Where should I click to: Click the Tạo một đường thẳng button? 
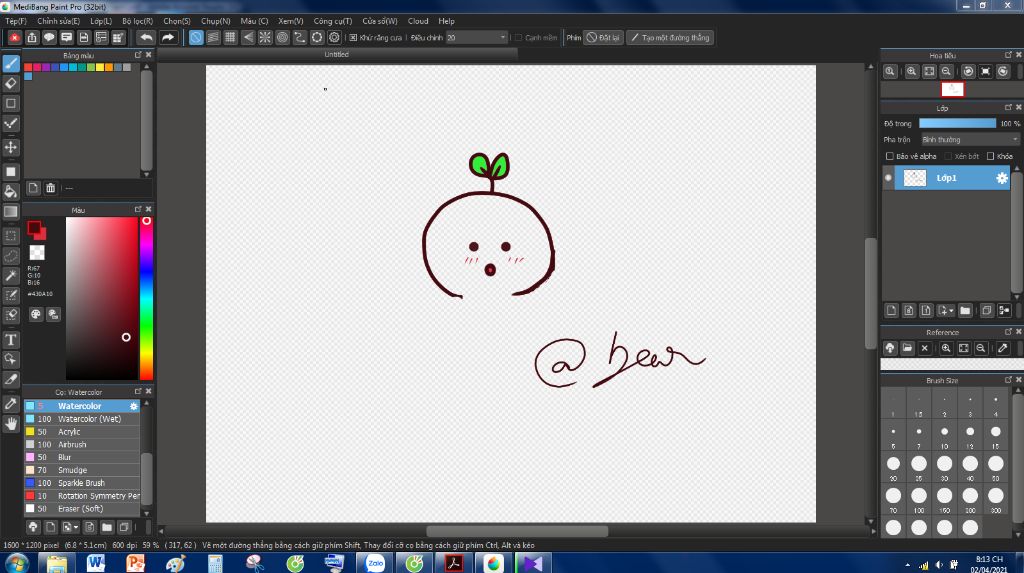click(670, 38)
